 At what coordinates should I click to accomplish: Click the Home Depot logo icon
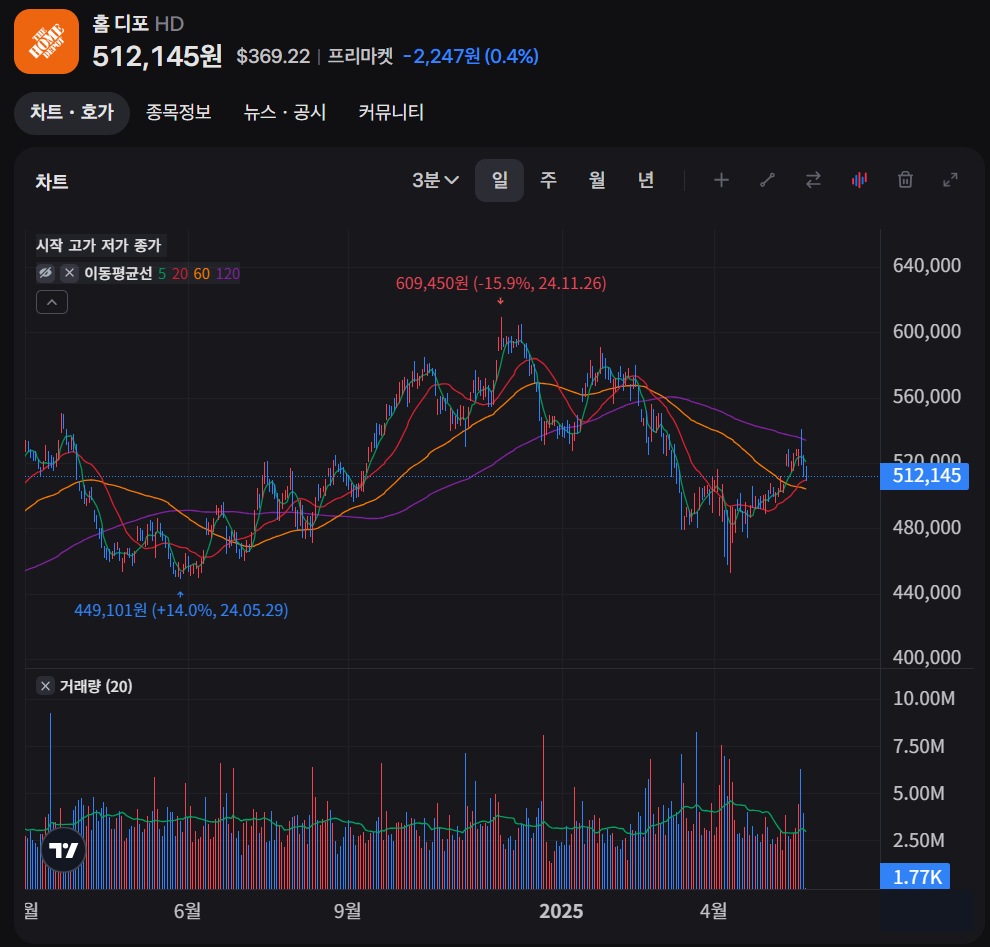(x=46, y=42)
